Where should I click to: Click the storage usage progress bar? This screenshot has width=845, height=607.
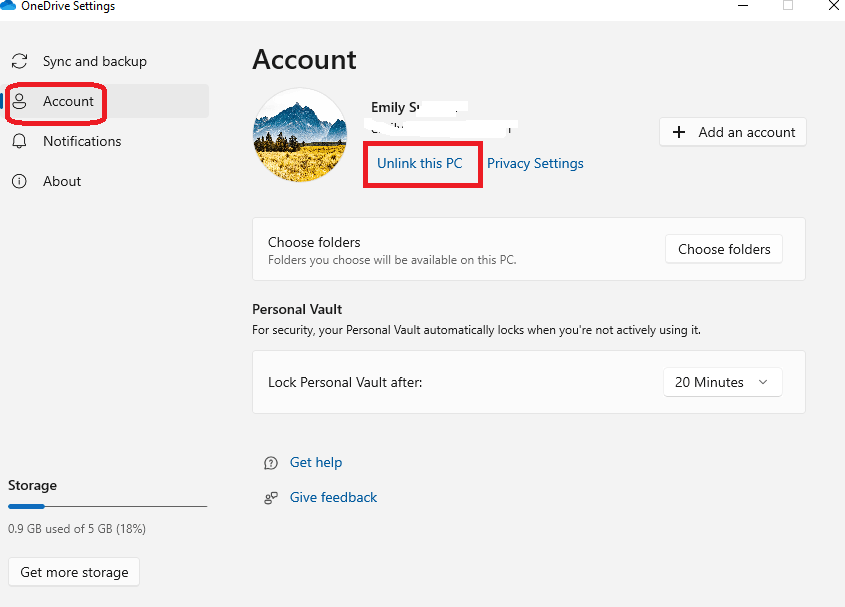[107, 506]
